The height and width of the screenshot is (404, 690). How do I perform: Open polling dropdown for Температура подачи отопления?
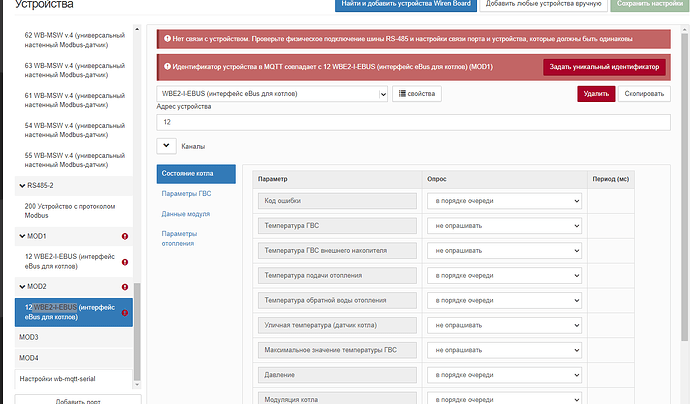tap(504, 275)
